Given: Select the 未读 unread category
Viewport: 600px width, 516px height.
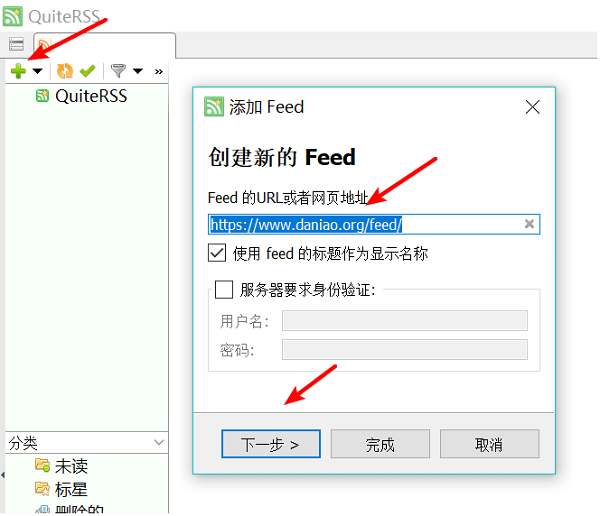Looking at the screenshot, I should click(x=61, y=466).
